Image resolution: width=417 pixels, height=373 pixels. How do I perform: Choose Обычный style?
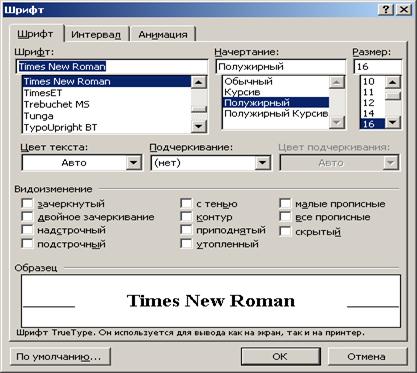coord(276,81)
